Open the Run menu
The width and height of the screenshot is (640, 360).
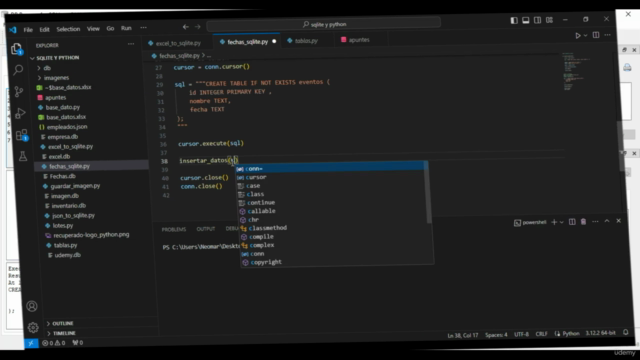(x=126, y=28)
